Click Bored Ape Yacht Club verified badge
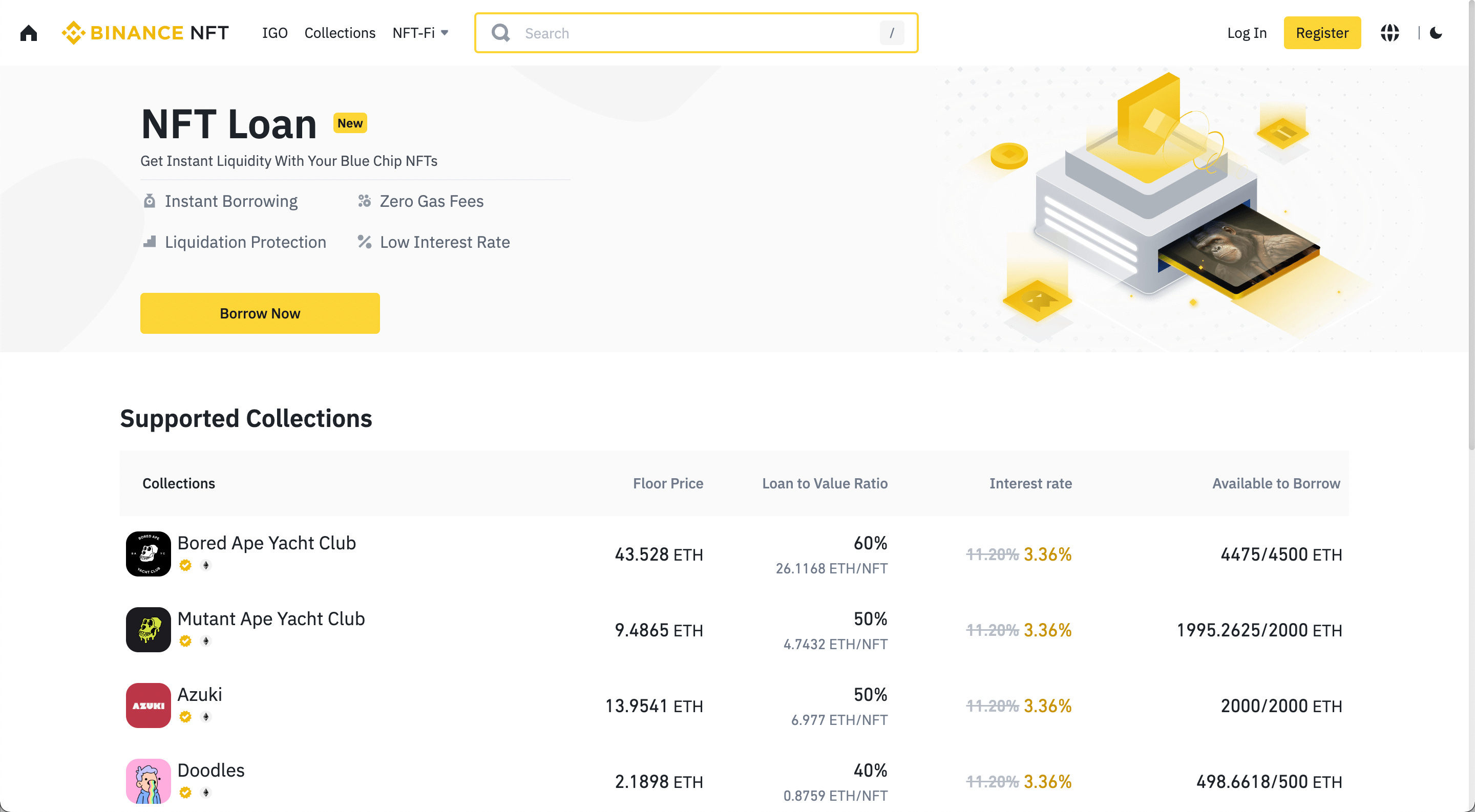1475x812 pixels. [185, 565]
